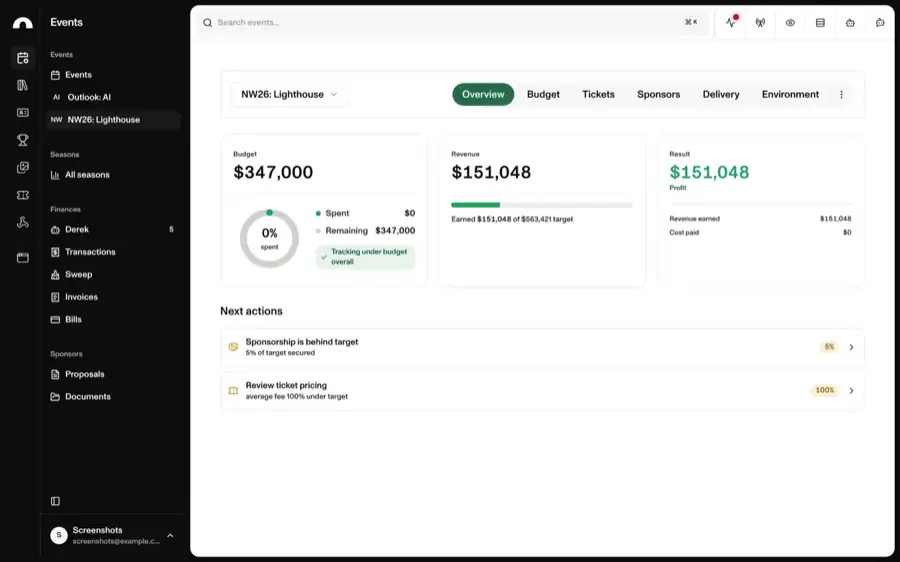
Task: Click Earned $151,048 of $563,421 target text
Action: coord(512,219)
